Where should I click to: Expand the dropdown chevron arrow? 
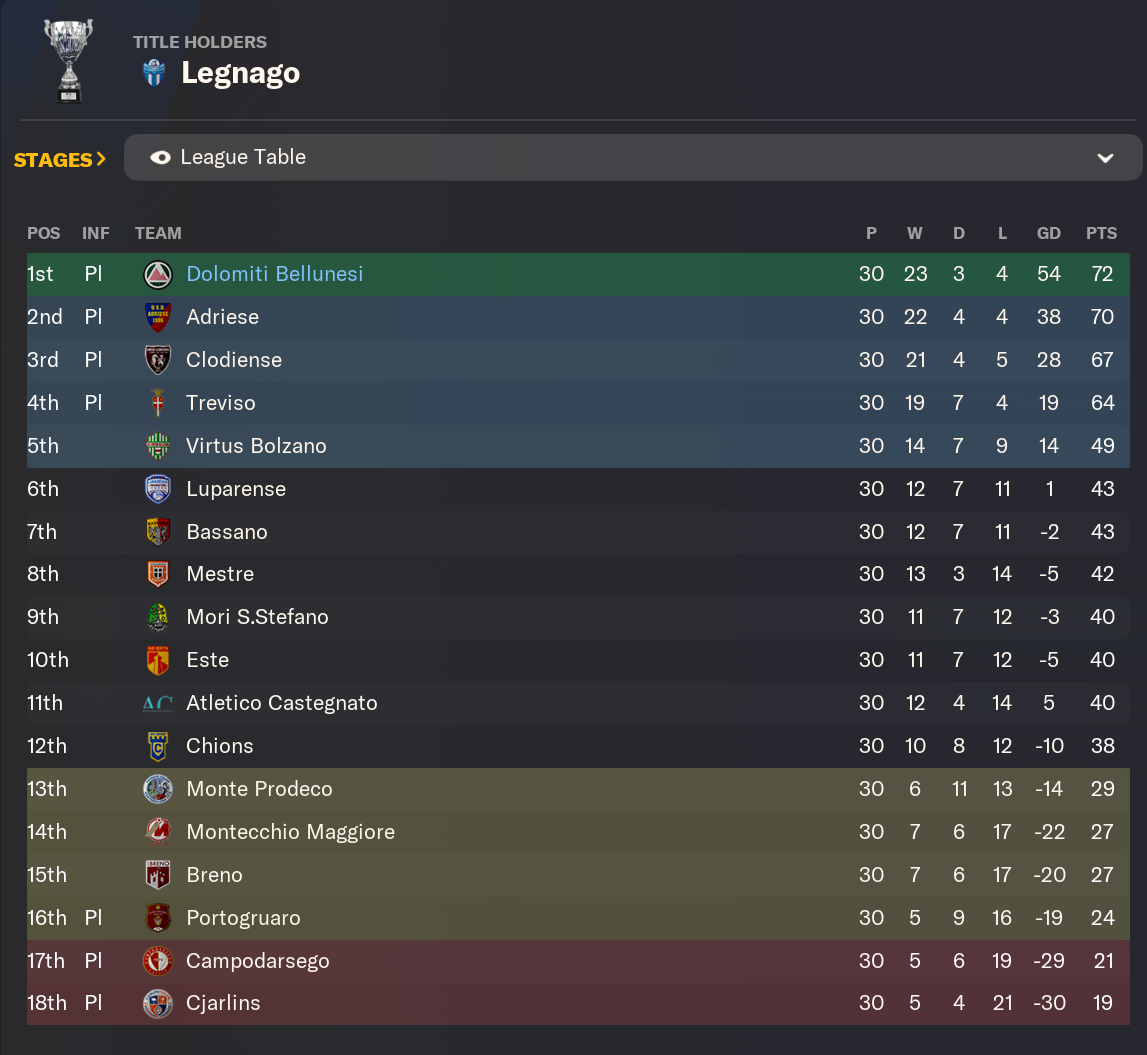(x=1105, y=158)
